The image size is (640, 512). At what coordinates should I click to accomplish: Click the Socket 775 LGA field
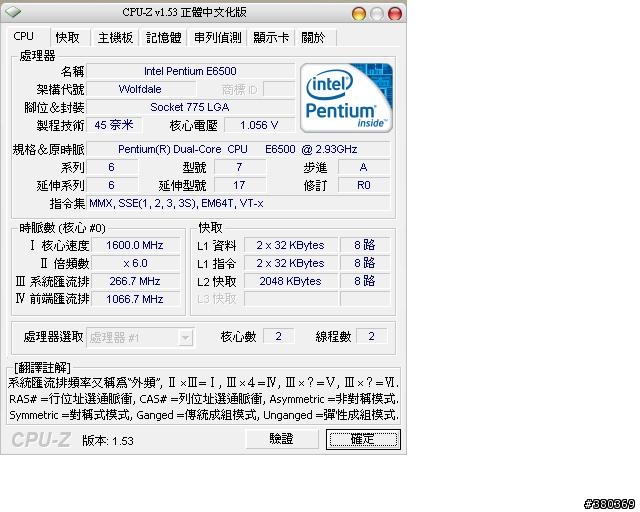coord(191,107)
